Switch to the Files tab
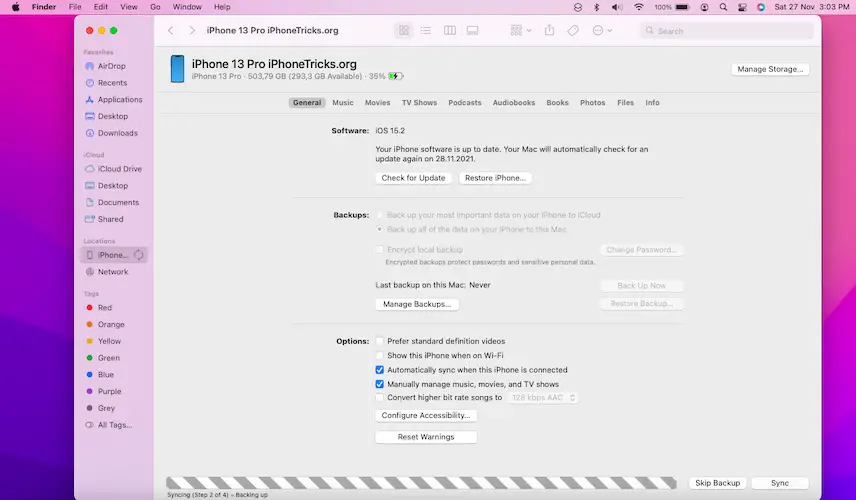 click(x=626, y=103)
